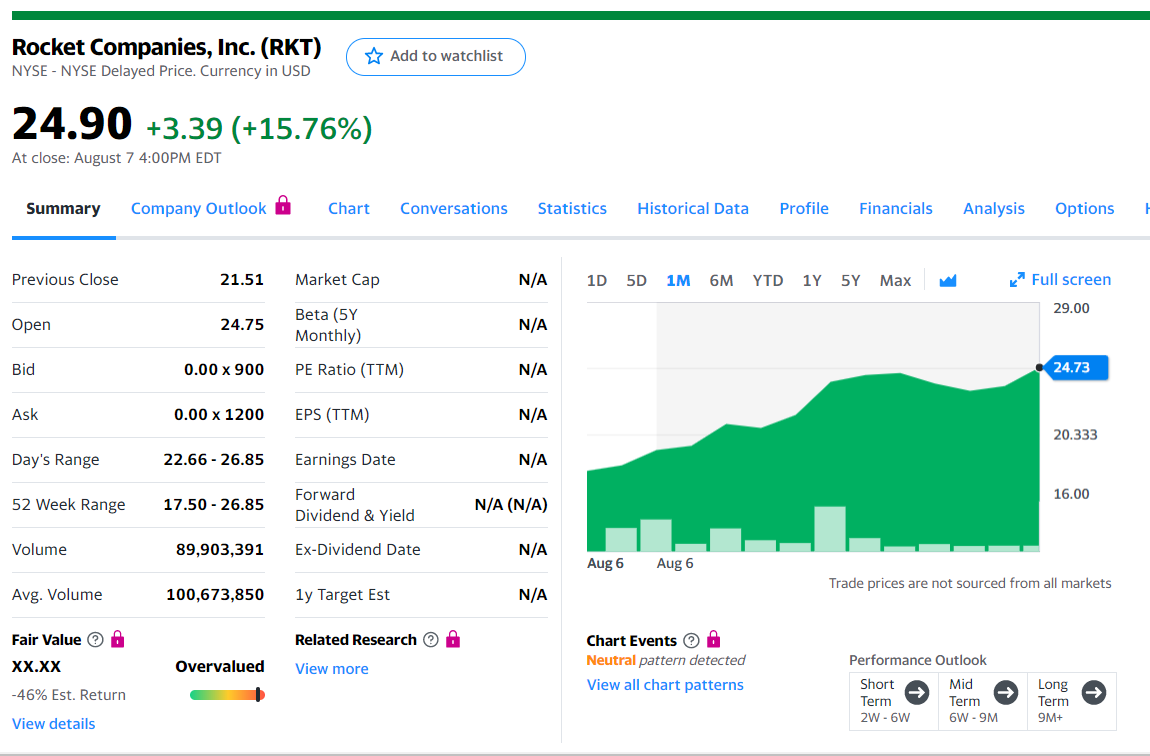Go to the Conversations tab
The image size is (1150, 756).
pyautogui.click(x=453, y=208)
